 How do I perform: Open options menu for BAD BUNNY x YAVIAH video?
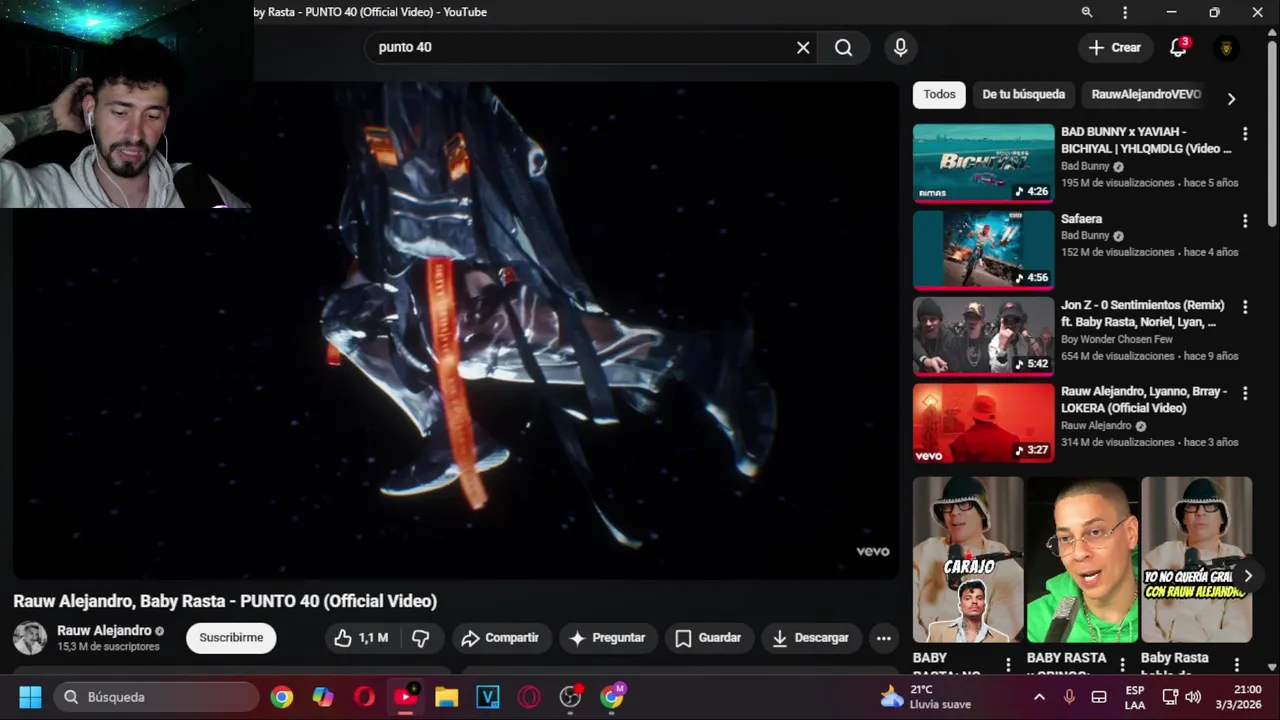pos(1245,134)
